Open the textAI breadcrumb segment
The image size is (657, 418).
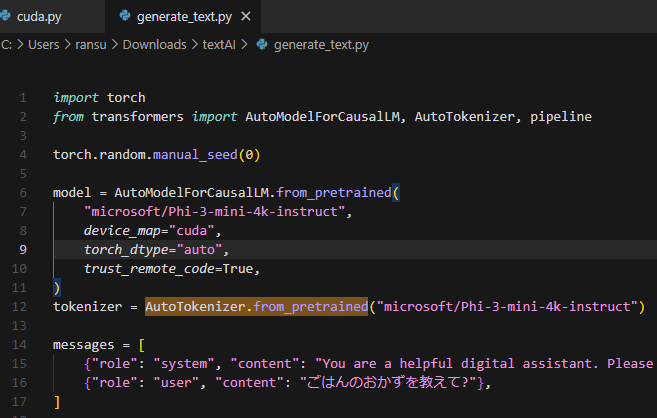[219, 44]
